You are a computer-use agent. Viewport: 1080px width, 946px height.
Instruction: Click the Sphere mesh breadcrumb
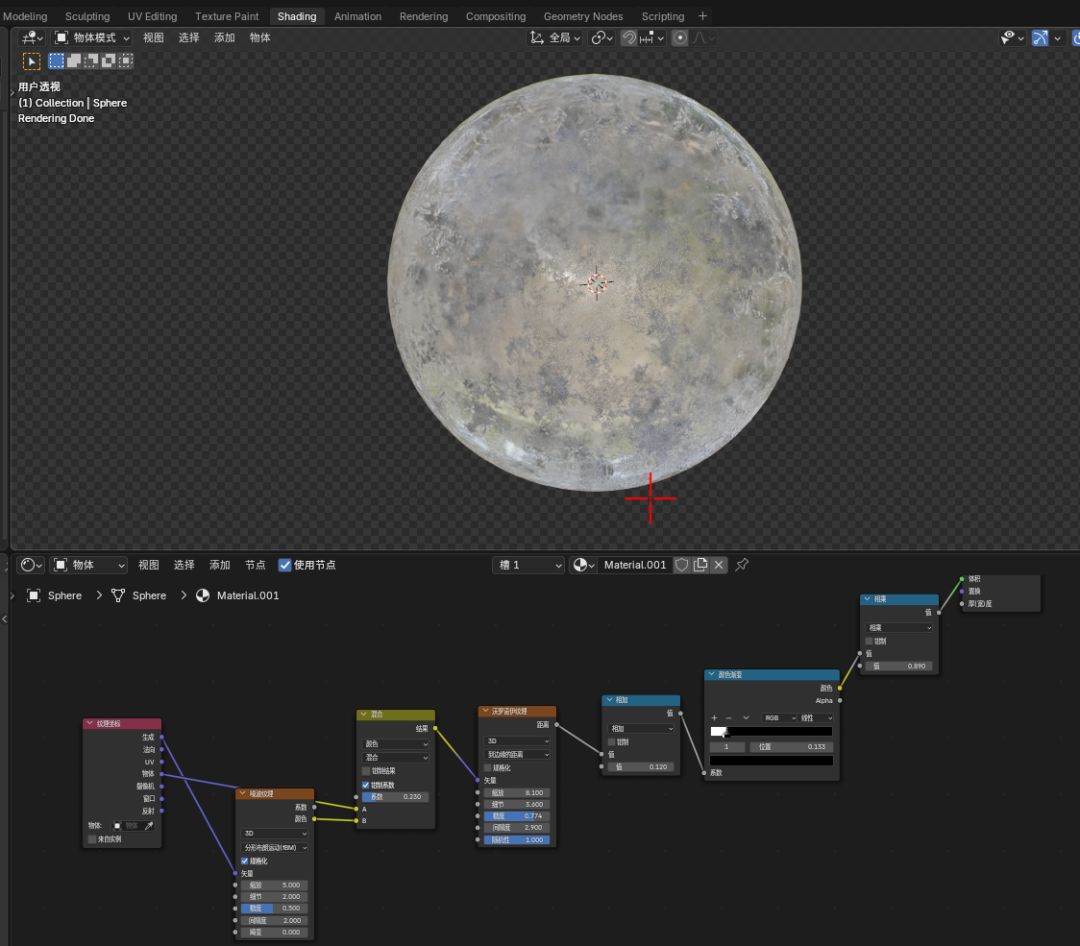click(x=149, y=596)
